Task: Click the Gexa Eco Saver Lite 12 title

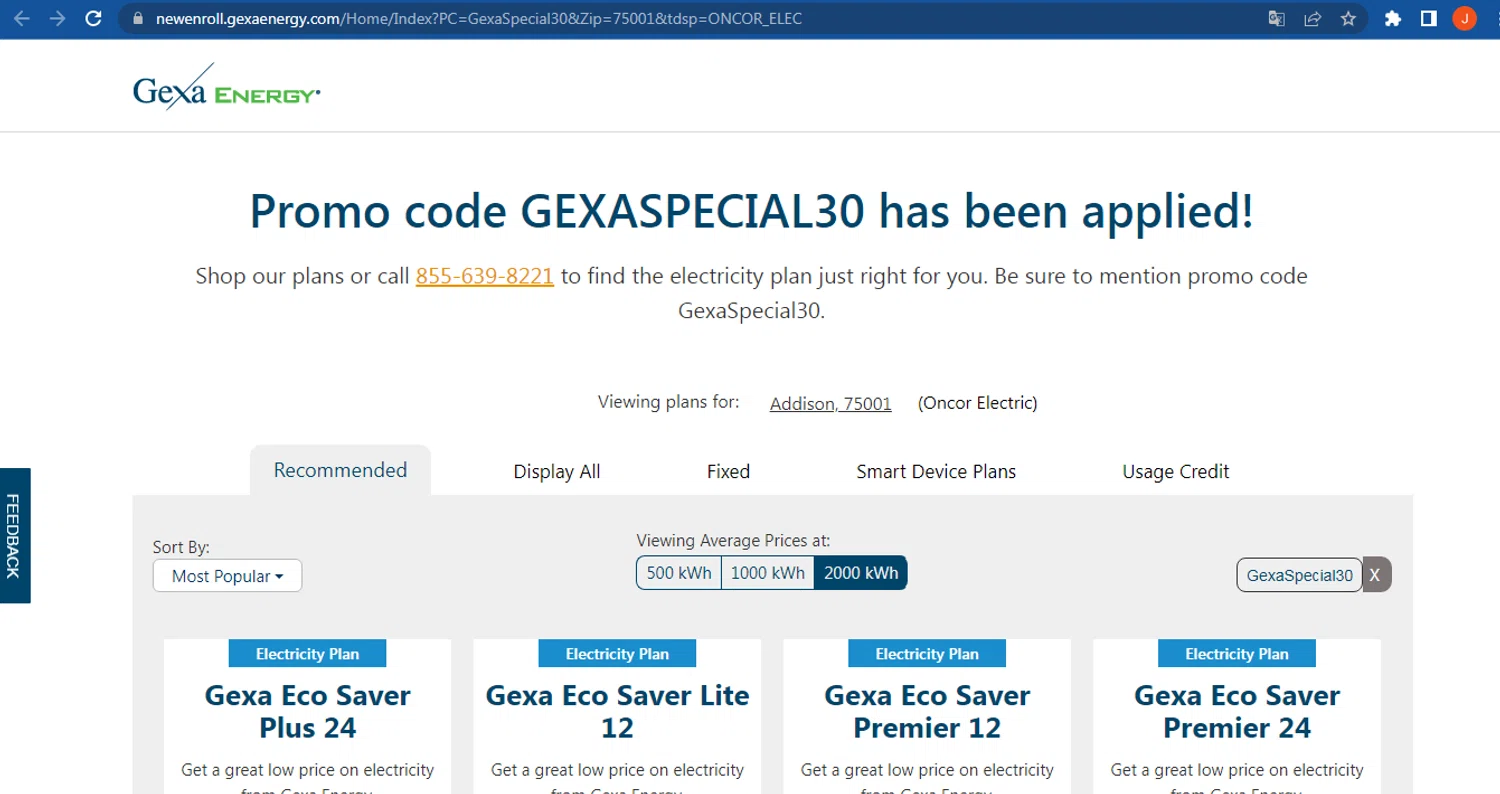Action: click(617, 711)
